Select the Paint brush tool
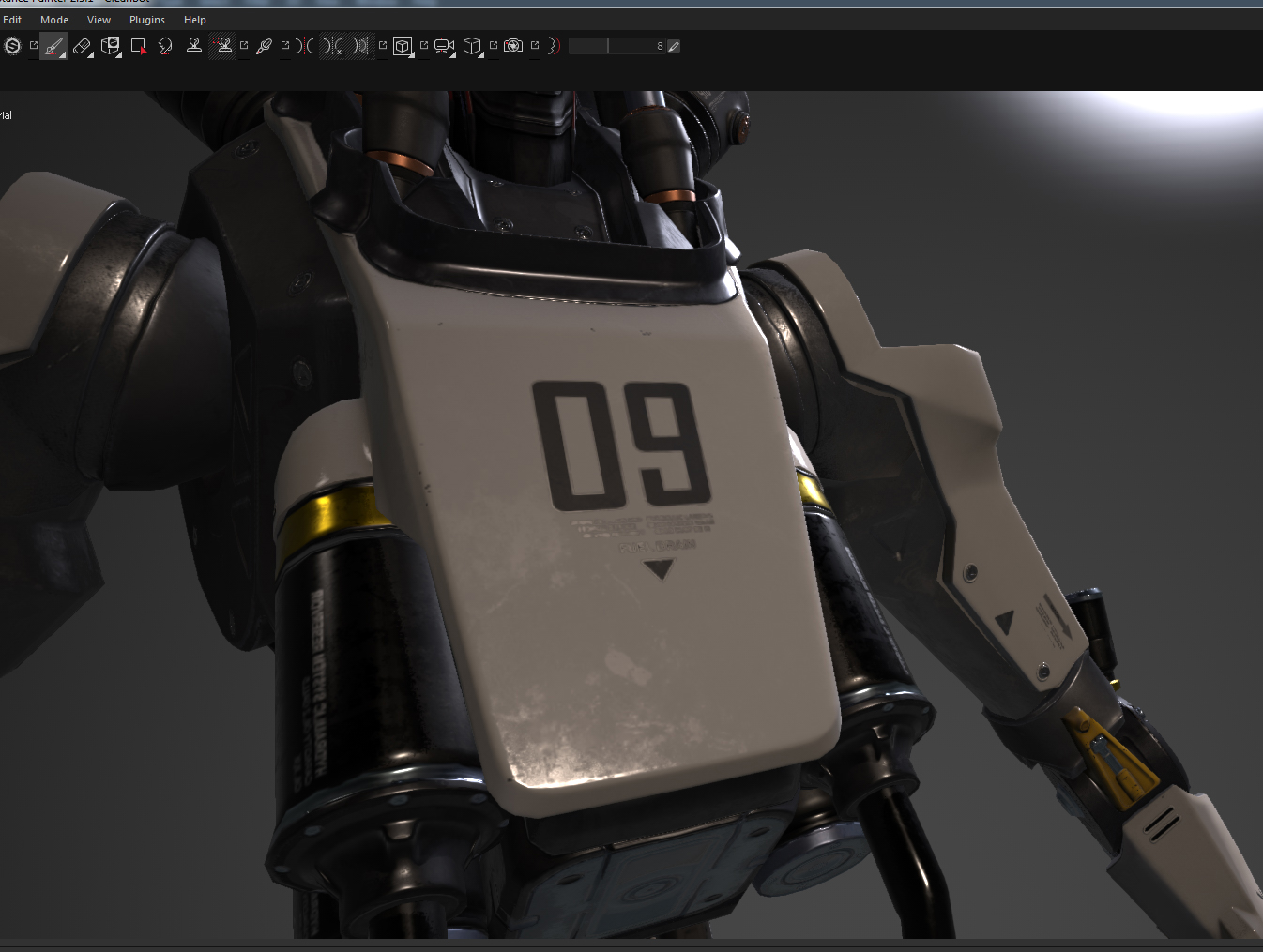Viewport: 1263px width, 952px height. [x=53, y=46]
